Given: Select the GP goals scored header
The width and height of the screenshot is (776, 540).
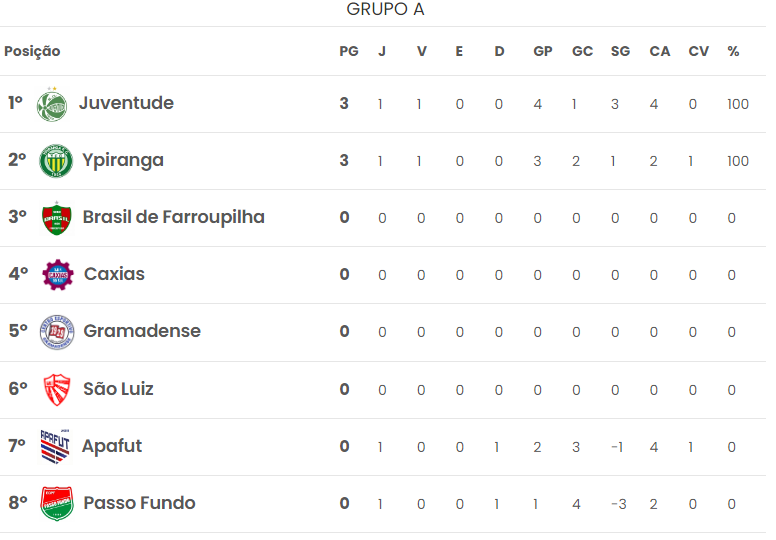Looking at the screenshot, I should pyautogui.click(x=543, y=51).
